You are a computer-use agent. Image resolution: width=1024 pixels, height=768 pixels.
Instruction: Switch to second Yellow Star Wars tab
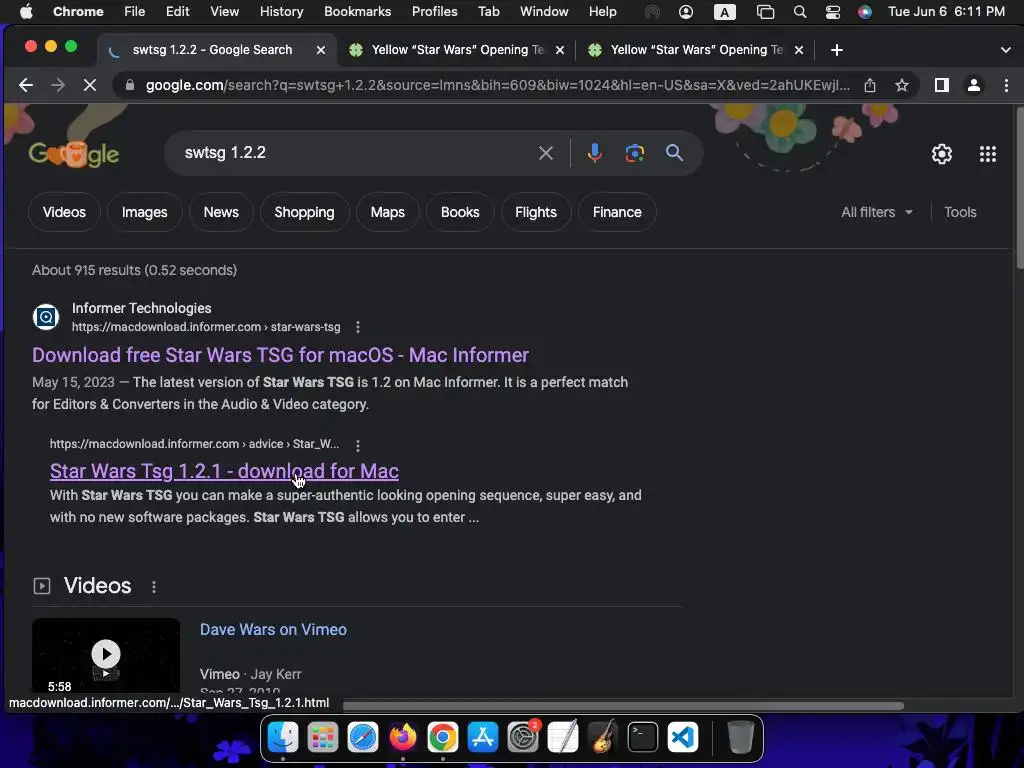click(x=696, y=50)
